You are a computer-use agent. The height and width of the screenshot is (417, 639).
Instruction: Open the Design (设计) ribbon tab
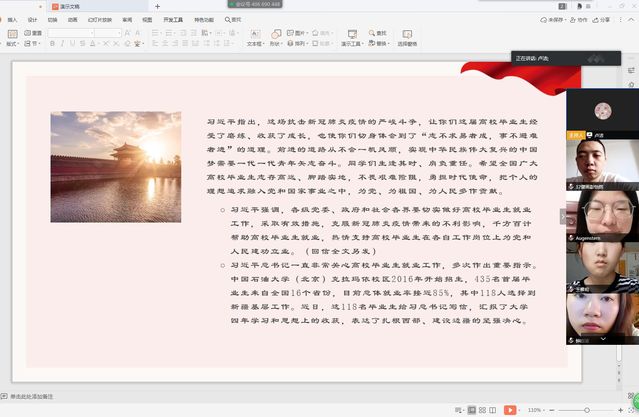point(33,19)
